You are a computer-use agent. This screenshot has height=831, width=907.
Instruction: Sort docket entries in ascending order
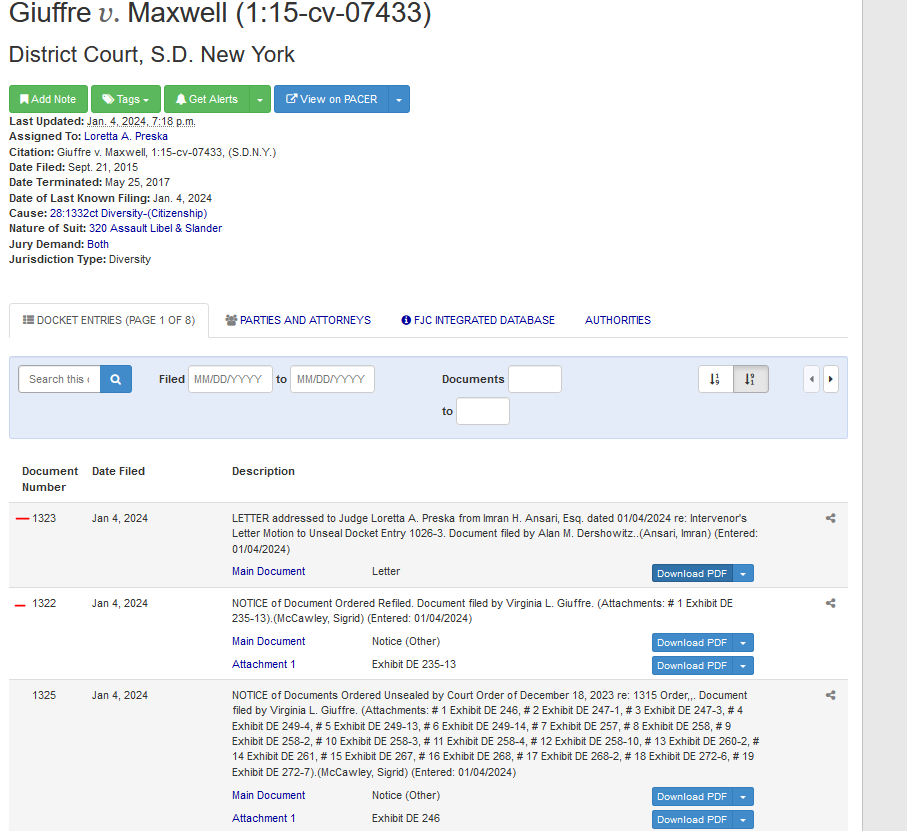pos(716,379)
